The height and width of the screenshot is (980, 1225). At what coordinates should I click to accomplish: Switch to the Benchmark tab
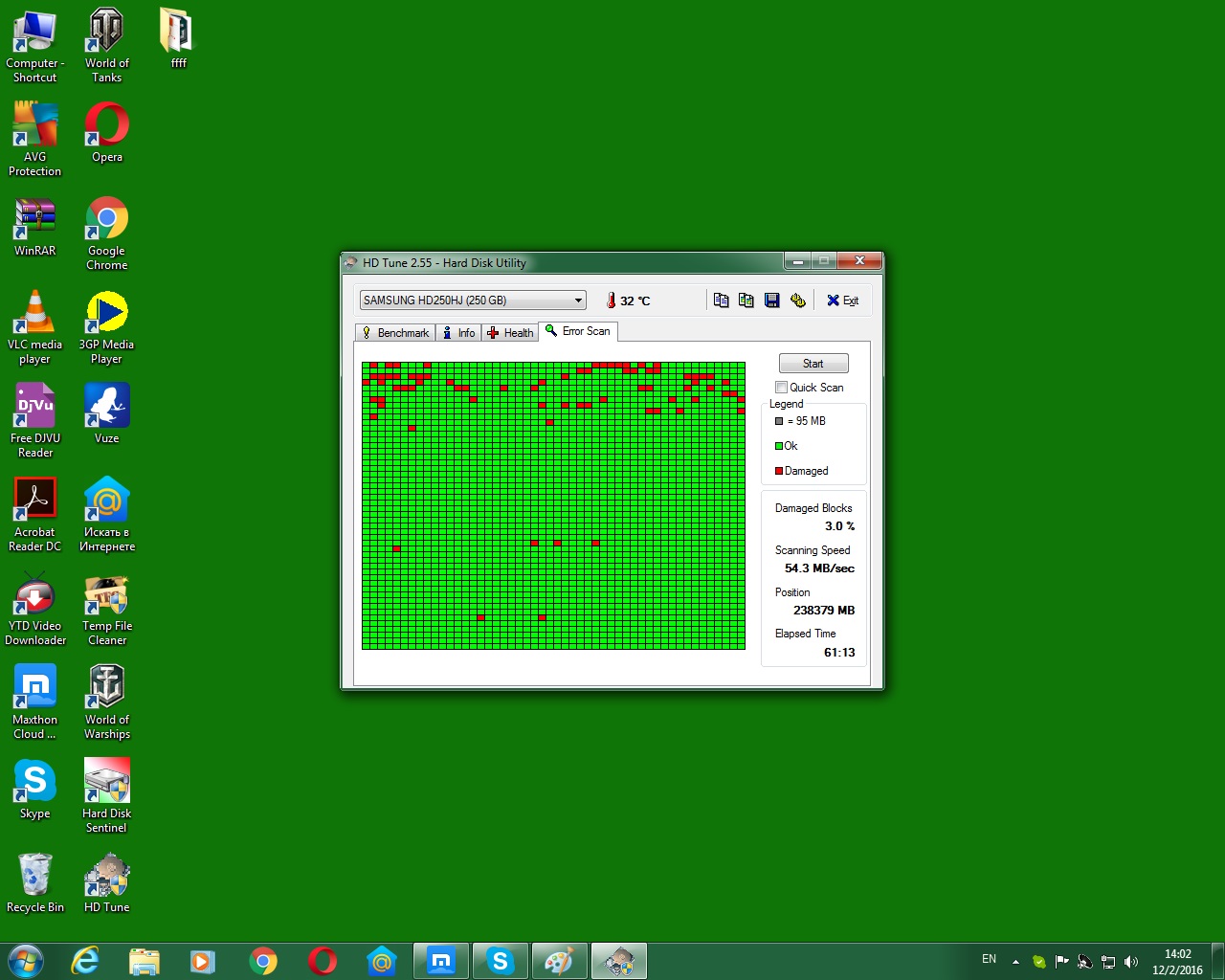(x=395, y=333)
